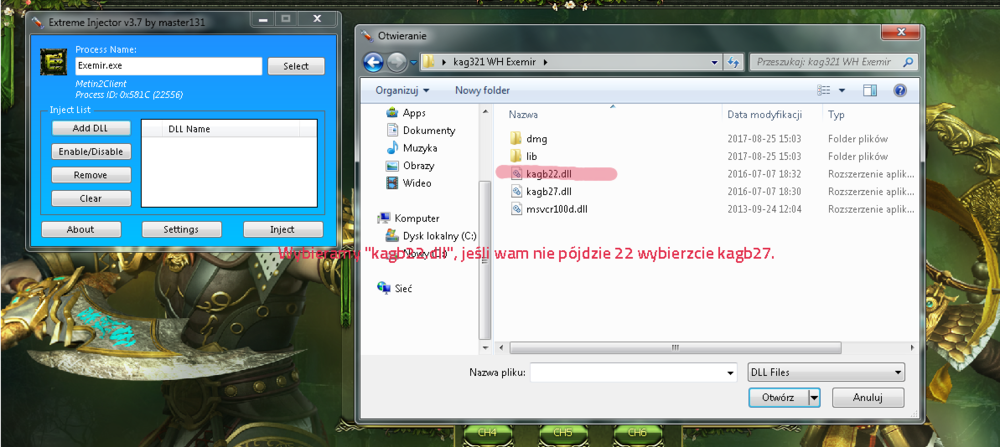Select Muzyka library
This screenshot has width=1000, height=447.
point(412,148)
